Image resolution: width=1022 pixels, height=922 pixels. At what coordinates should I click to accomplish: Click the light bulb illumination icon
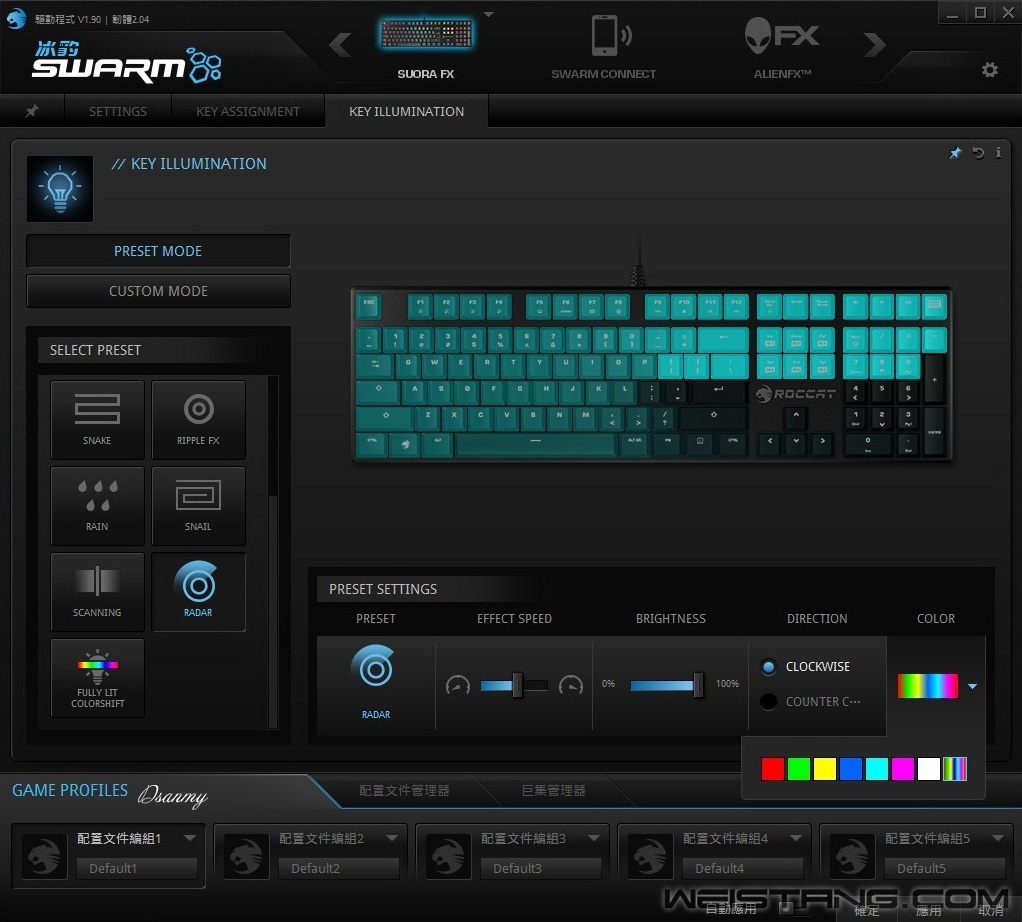60,189
